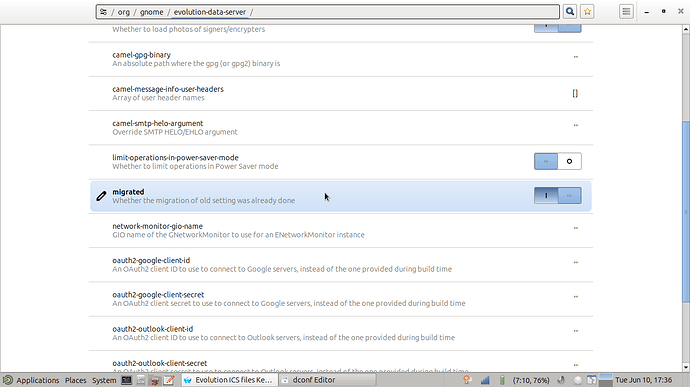Image resolution: width=690 pixels, height=387 pixels.
Task: Go to the gnome path segment
Action: [151, 12]
